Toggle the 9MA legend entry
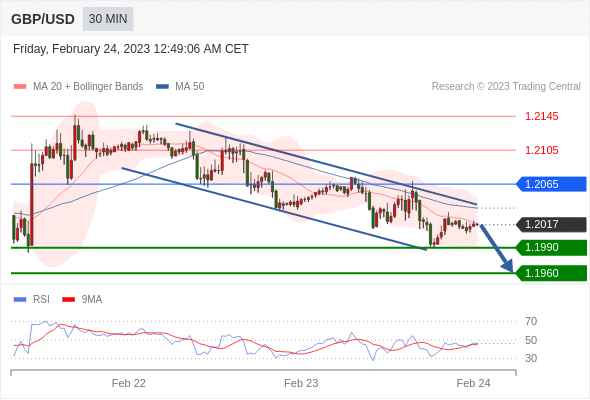The width and height of the screenshot is (590, 400). coord(82,300)
